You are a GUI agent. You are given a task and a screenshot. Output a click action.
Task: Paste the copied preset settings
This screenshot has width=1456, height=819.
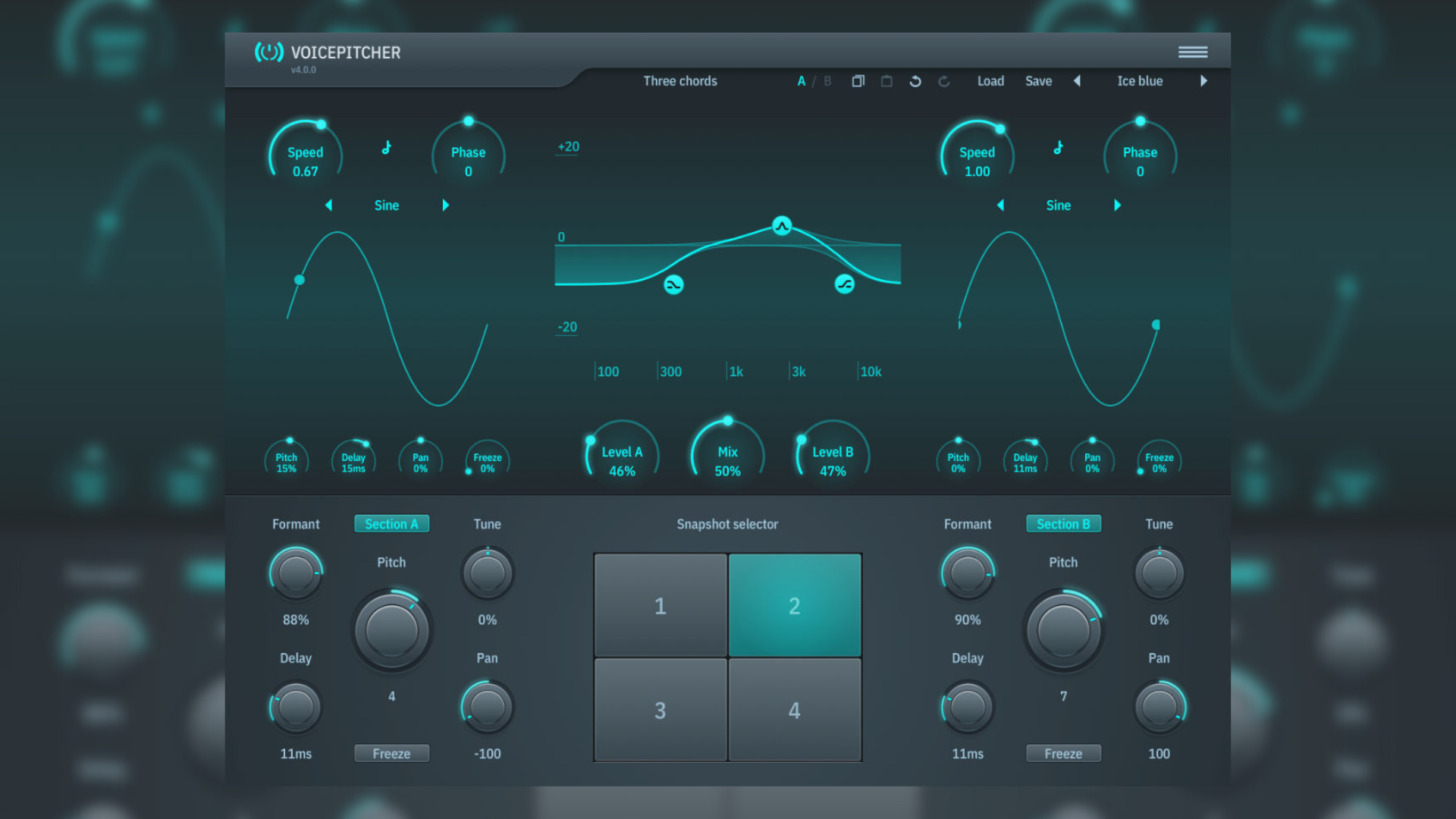pos(886,81)
